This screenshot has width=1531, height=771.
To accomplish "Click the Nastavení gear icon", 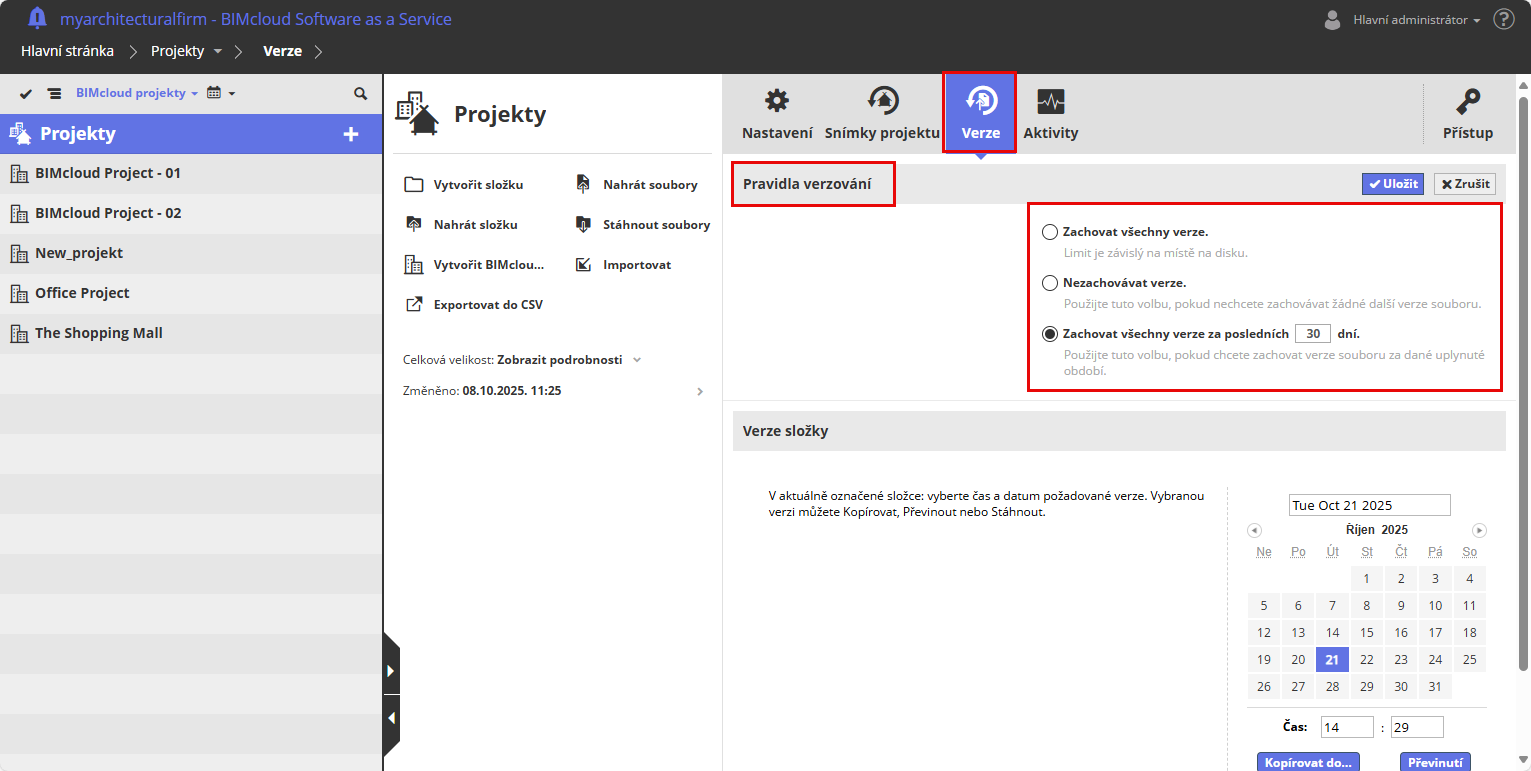I will point(776,100).
